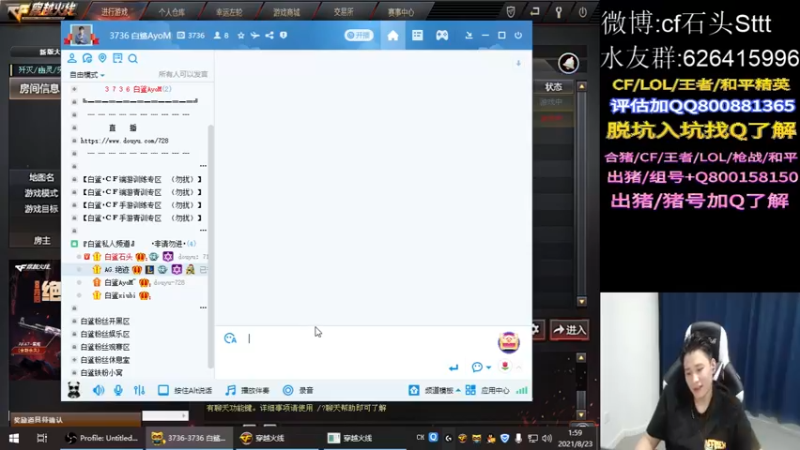
Task: Open 赛事中心 tab in CrossFire window
Action: pyautogui.click(x=401, y=12)
